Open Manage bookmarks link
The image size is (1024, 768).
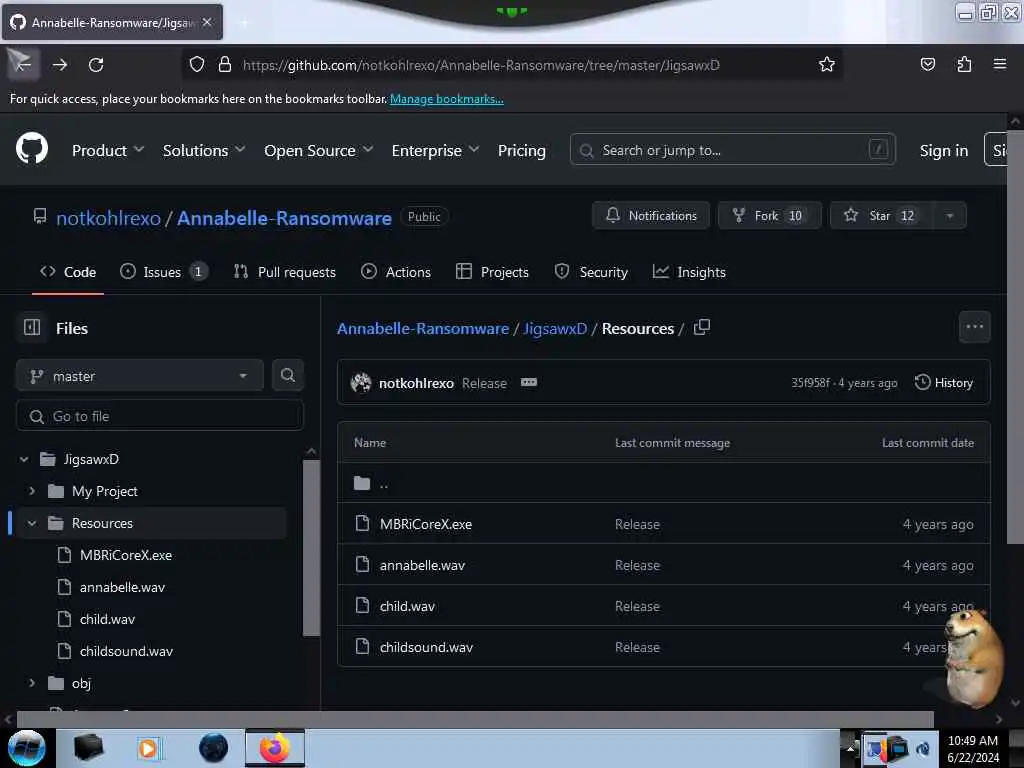447,99
